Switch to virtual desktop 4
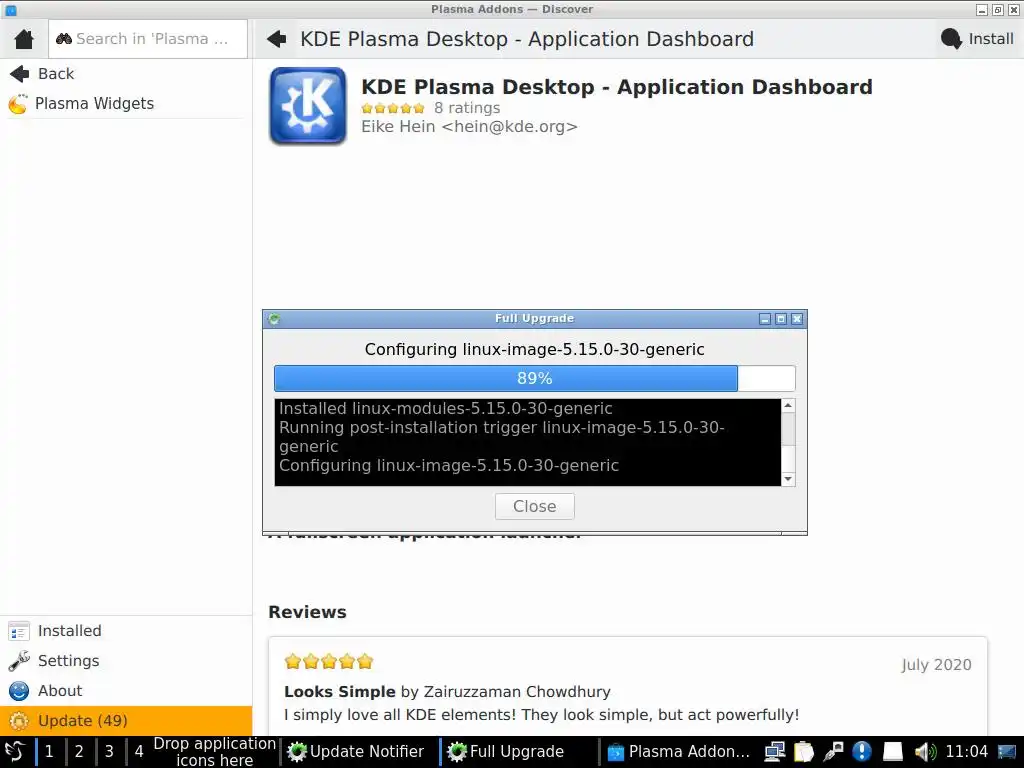 pyautogui.click(x=139, y=752)
